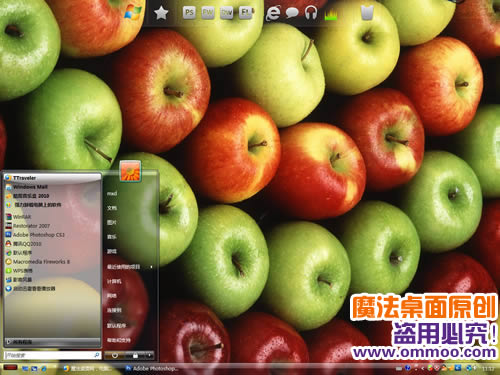Click the start menu search field
The image size is (500, 375).
pyautogui.click(x=53, y=355)
